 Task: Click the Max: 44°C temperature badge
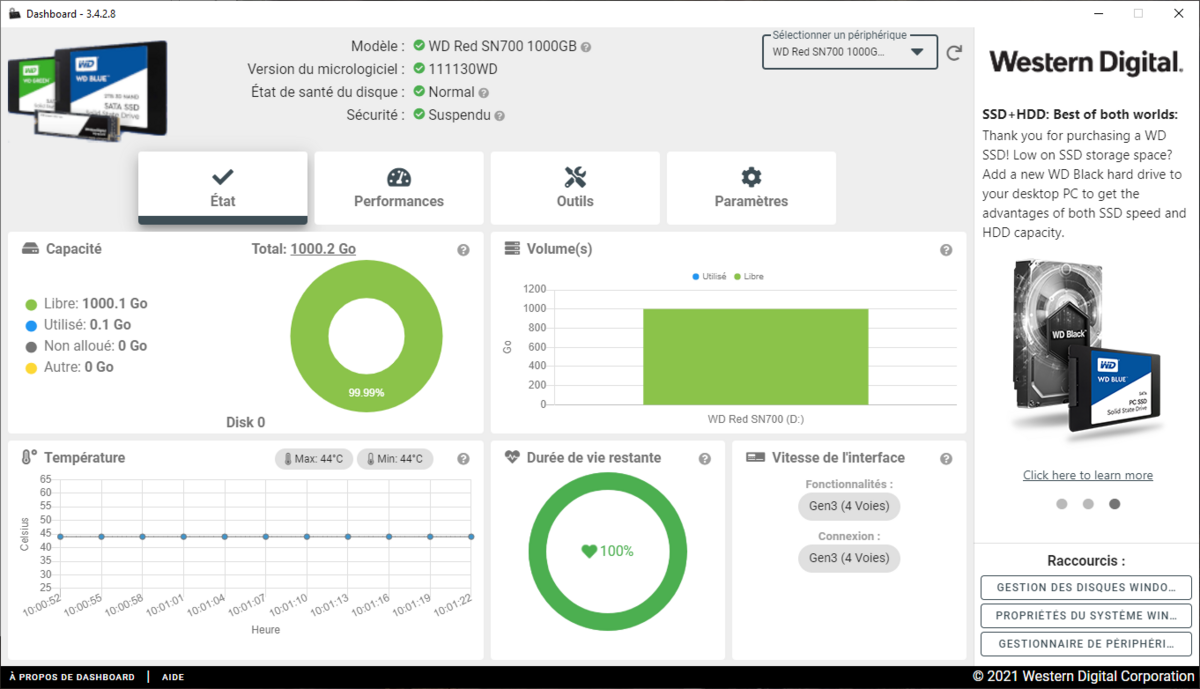pyautogui.click(x=314, y=459)
